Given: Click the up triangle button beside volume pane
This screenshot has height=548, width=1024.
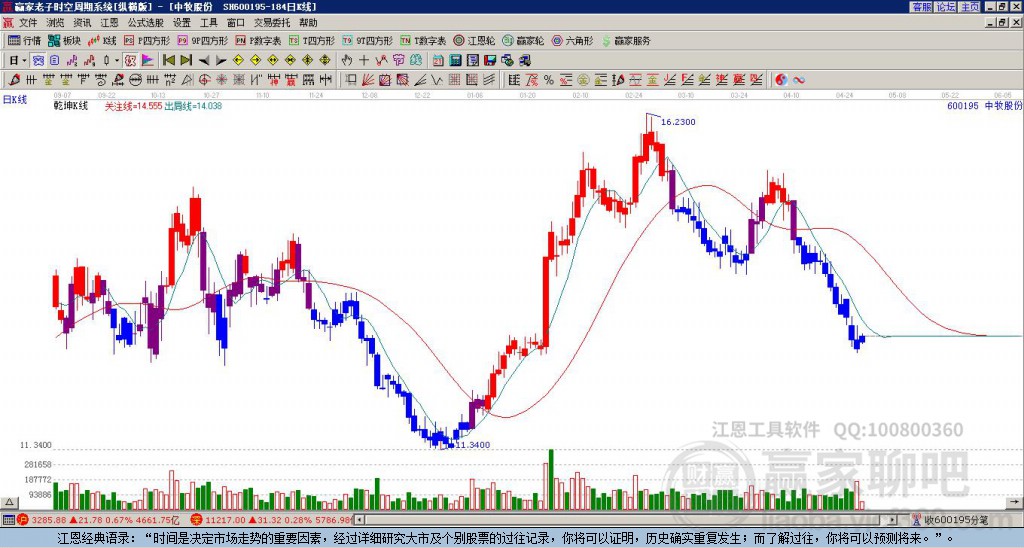Looking at the screenshot, I should (x=9, y=502).
